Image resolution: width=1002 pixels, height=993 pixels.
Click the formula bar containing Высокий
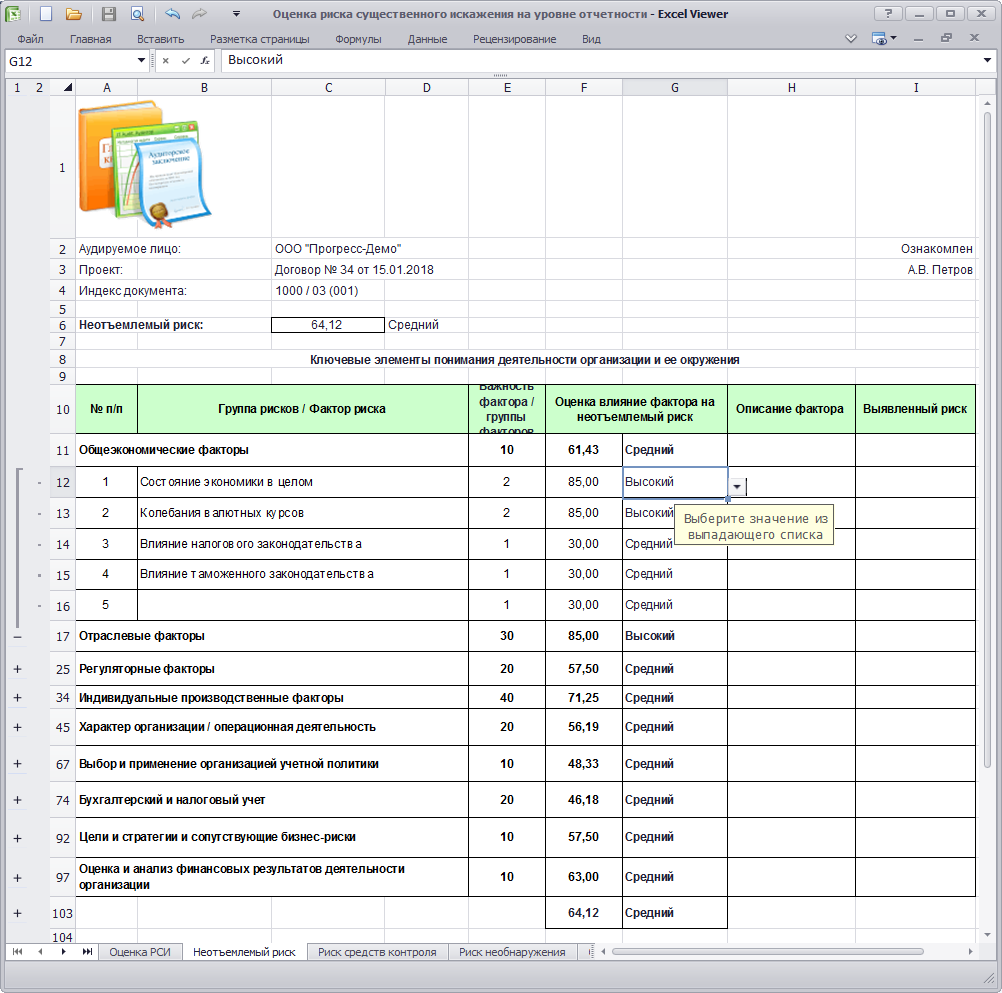pos(601,61)
